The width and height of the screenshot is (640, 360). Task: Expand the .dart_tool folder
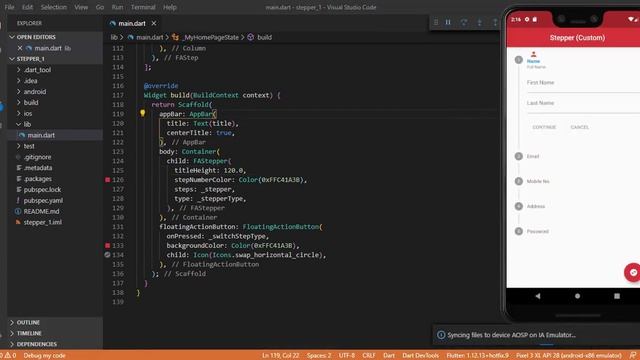pyautogui.click(x=18, y=70)
